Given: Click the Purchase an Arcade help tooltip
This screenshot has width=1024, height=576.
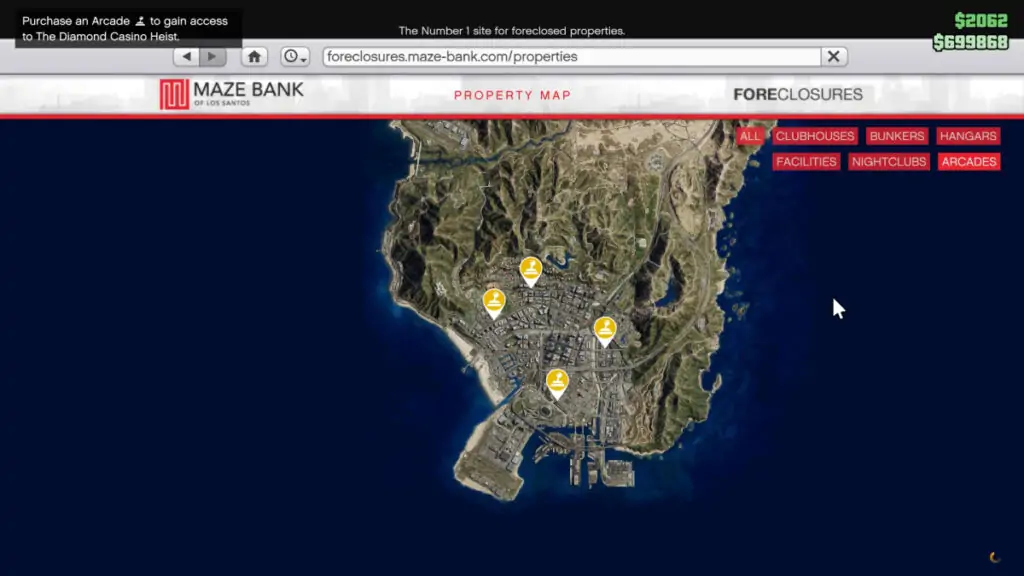Looking at the screenshot, I should tap(128, 29).
